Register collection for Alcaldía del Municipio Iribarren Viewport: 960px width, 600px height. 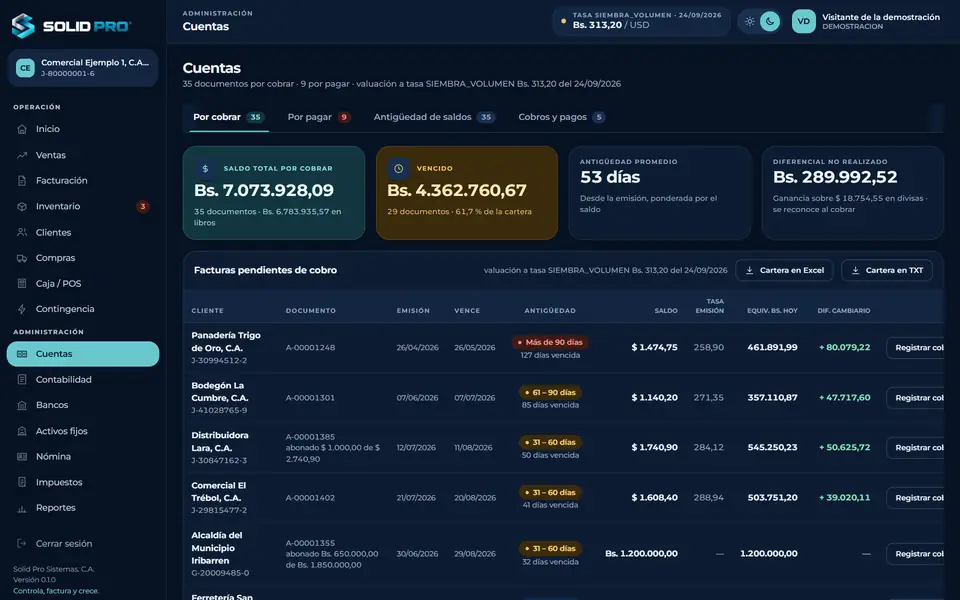917,554
